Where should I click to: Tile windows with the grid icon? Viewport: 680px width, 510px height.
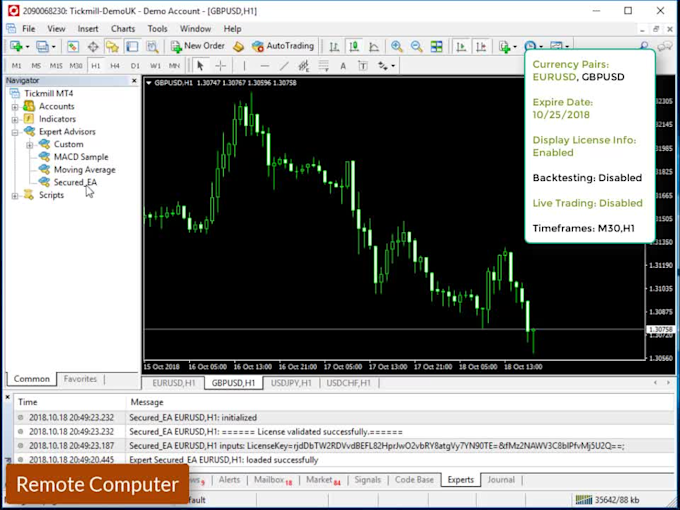point(436,46)
